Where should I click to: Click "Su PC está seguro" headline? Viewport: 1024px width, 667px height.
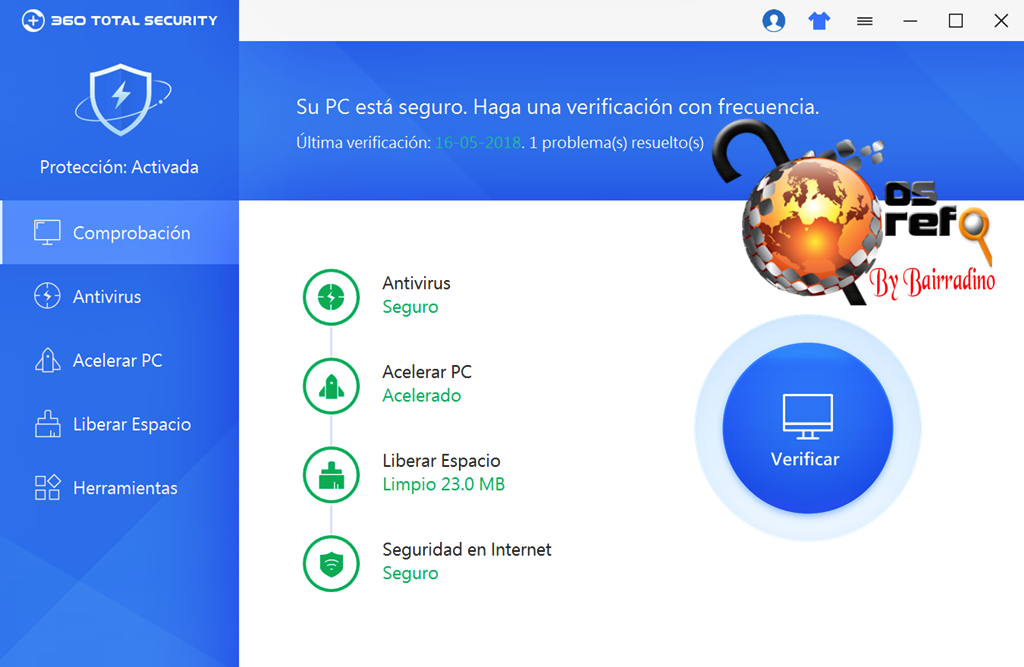point(381,106)
